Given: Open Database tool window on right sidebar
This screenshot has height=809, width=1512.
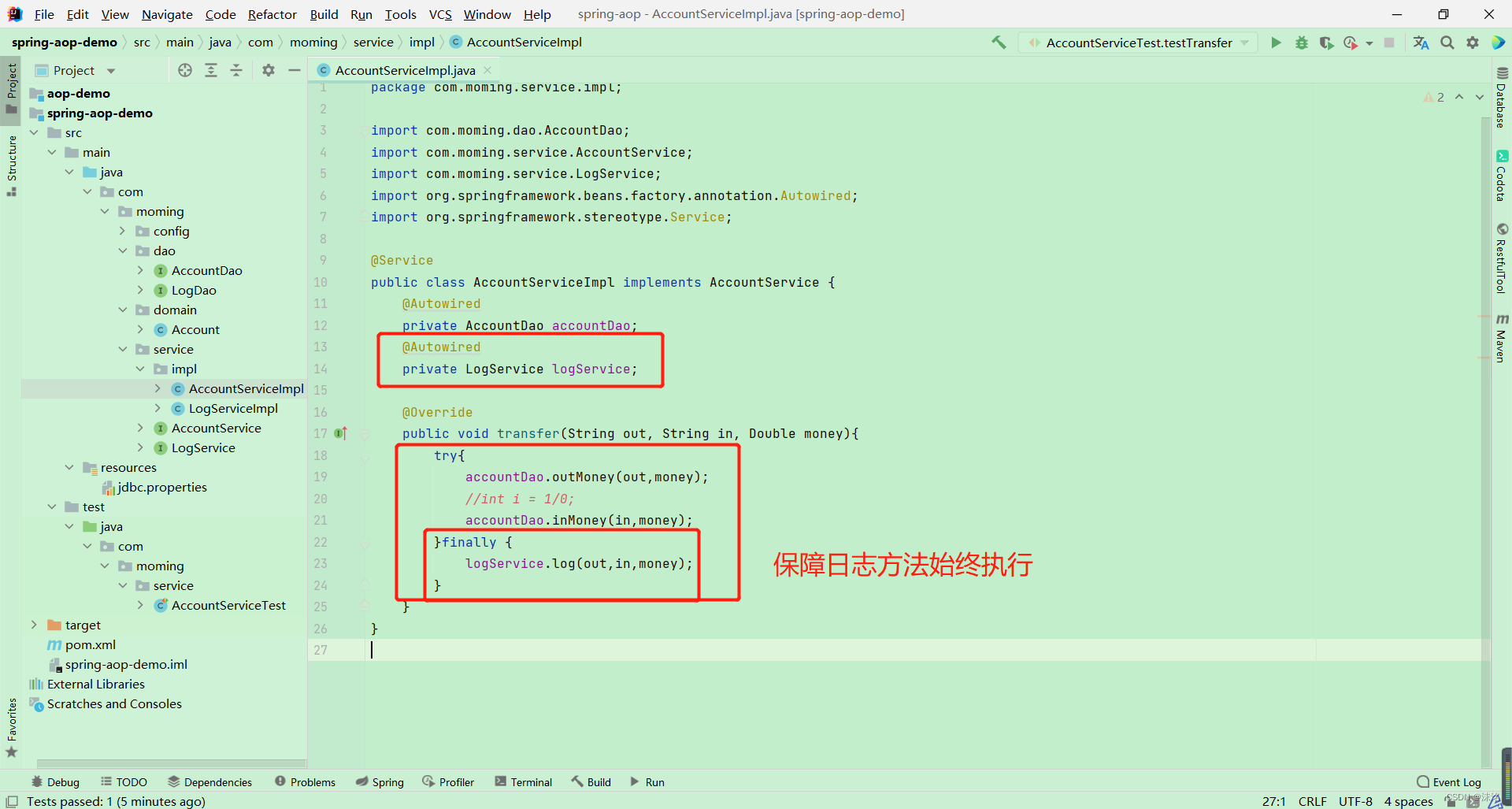Looking at the screenshot, I should pos(1502,98).
